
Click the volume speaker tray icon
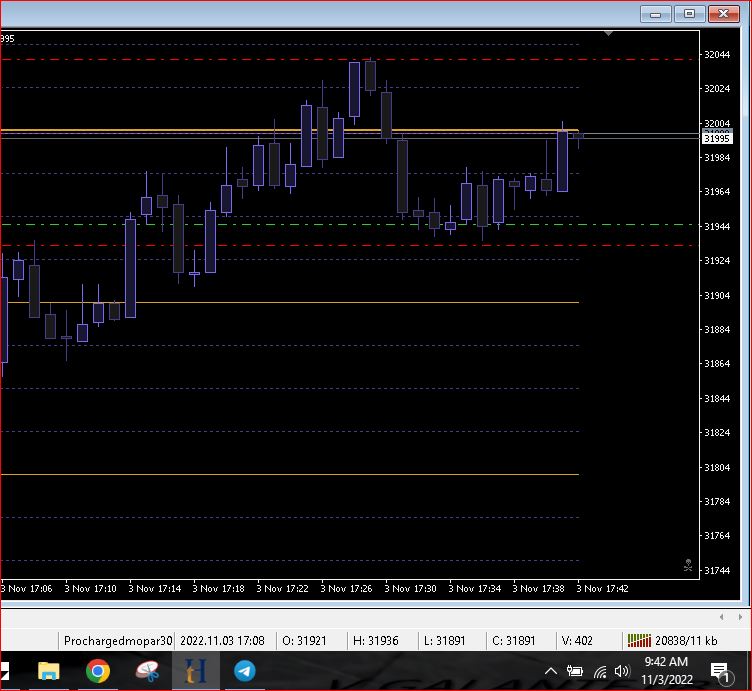622,671
